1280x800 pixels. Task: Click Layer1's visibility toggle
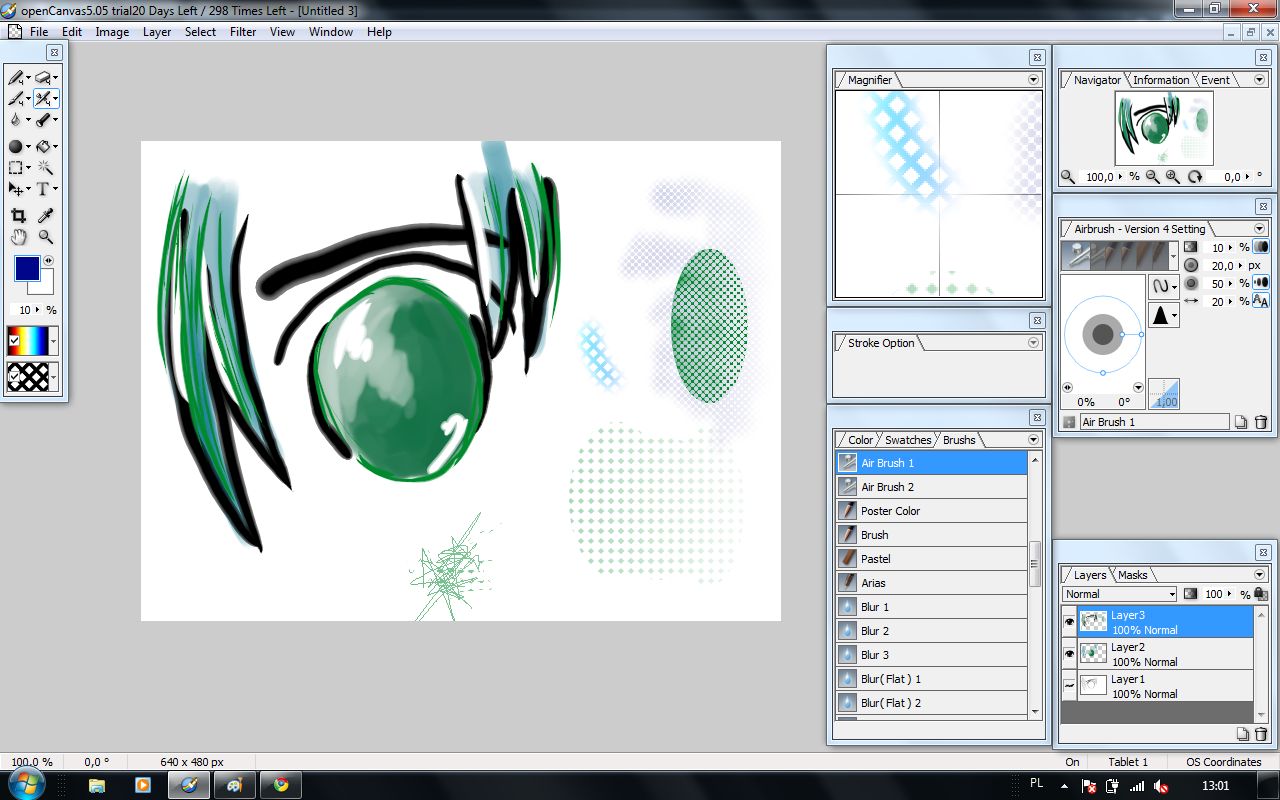pyautogui.click(x=1069, y=684)
